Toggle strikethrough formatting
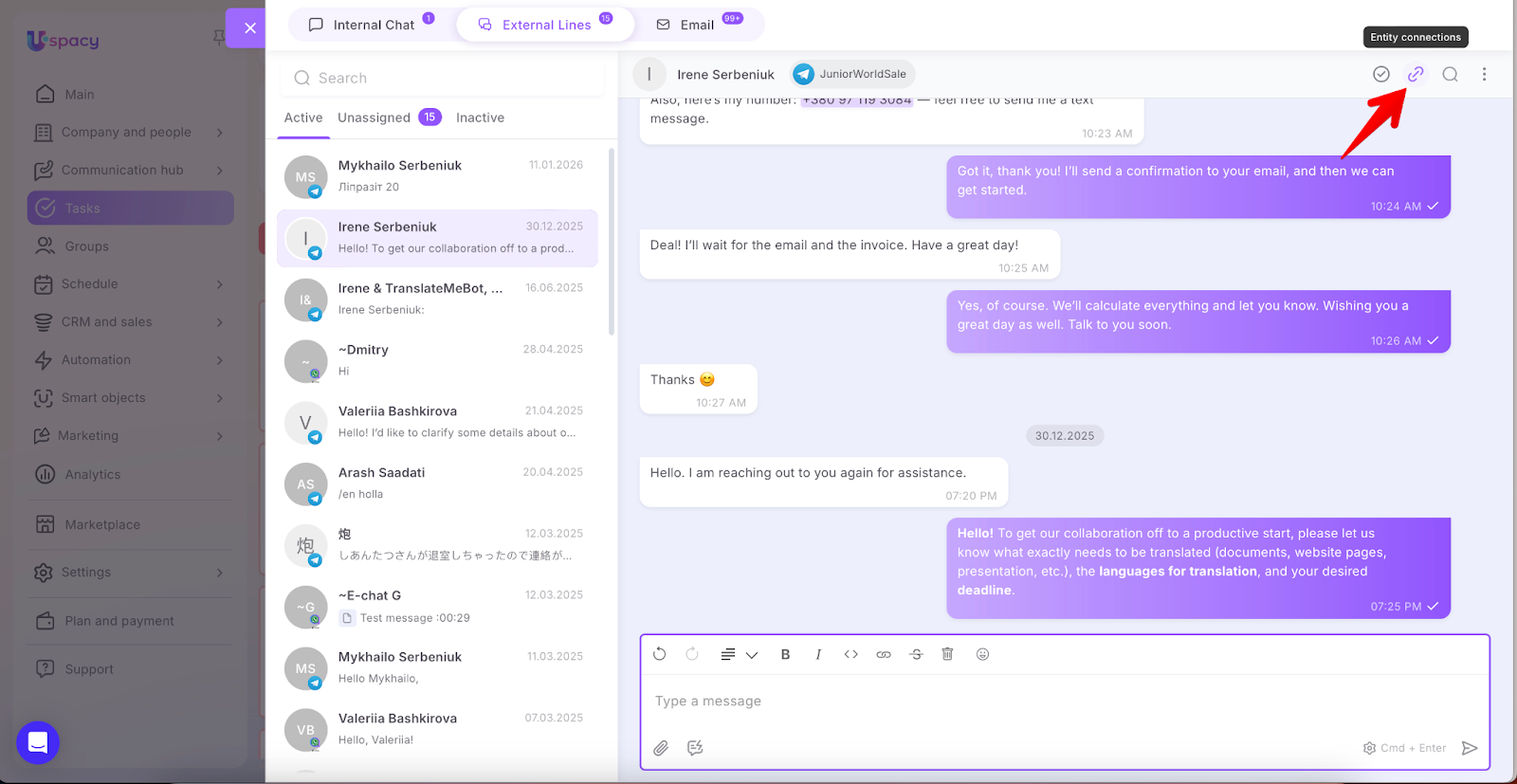The width and height of the screenshot is (1517, 784). tap(916, 654)
